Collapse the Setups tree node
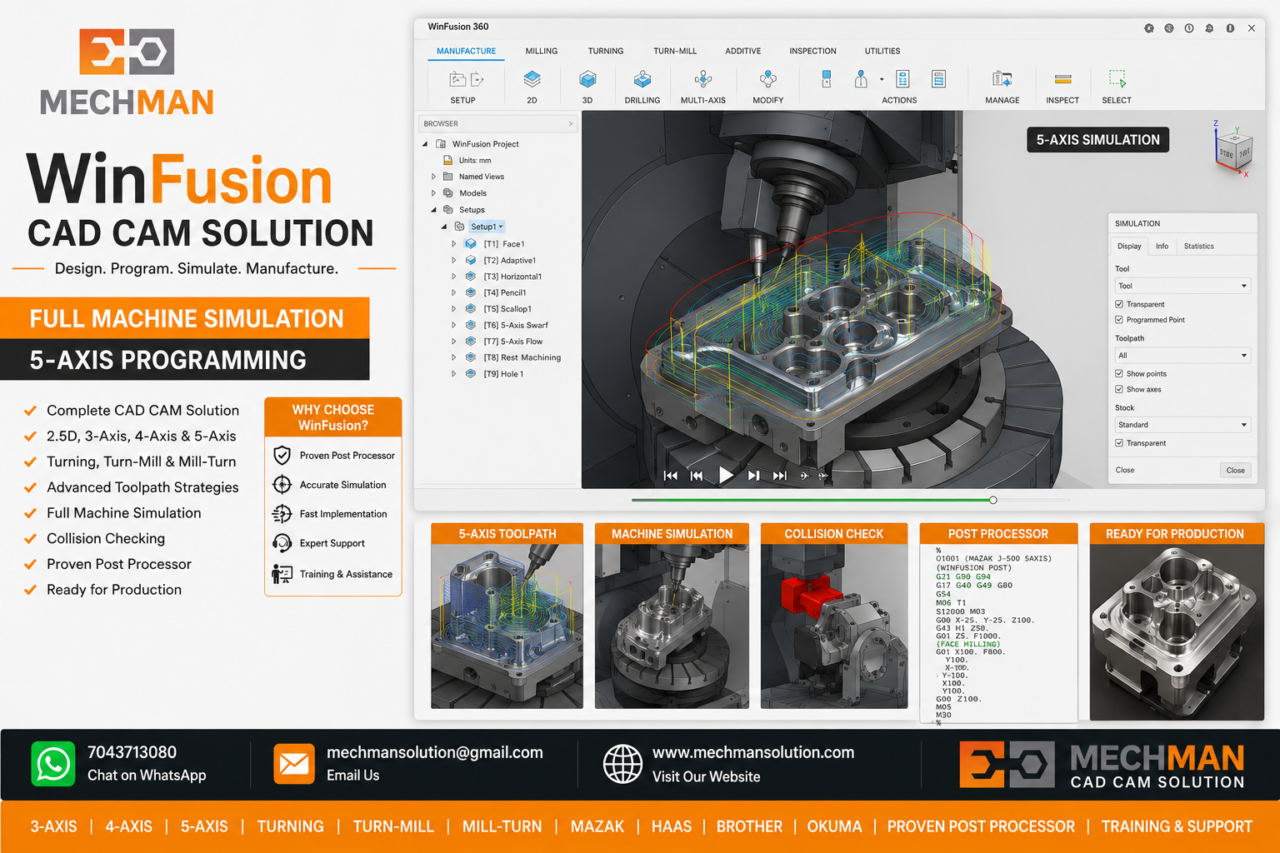Viewport: 1280px width, 853px height. pos(434,210)
